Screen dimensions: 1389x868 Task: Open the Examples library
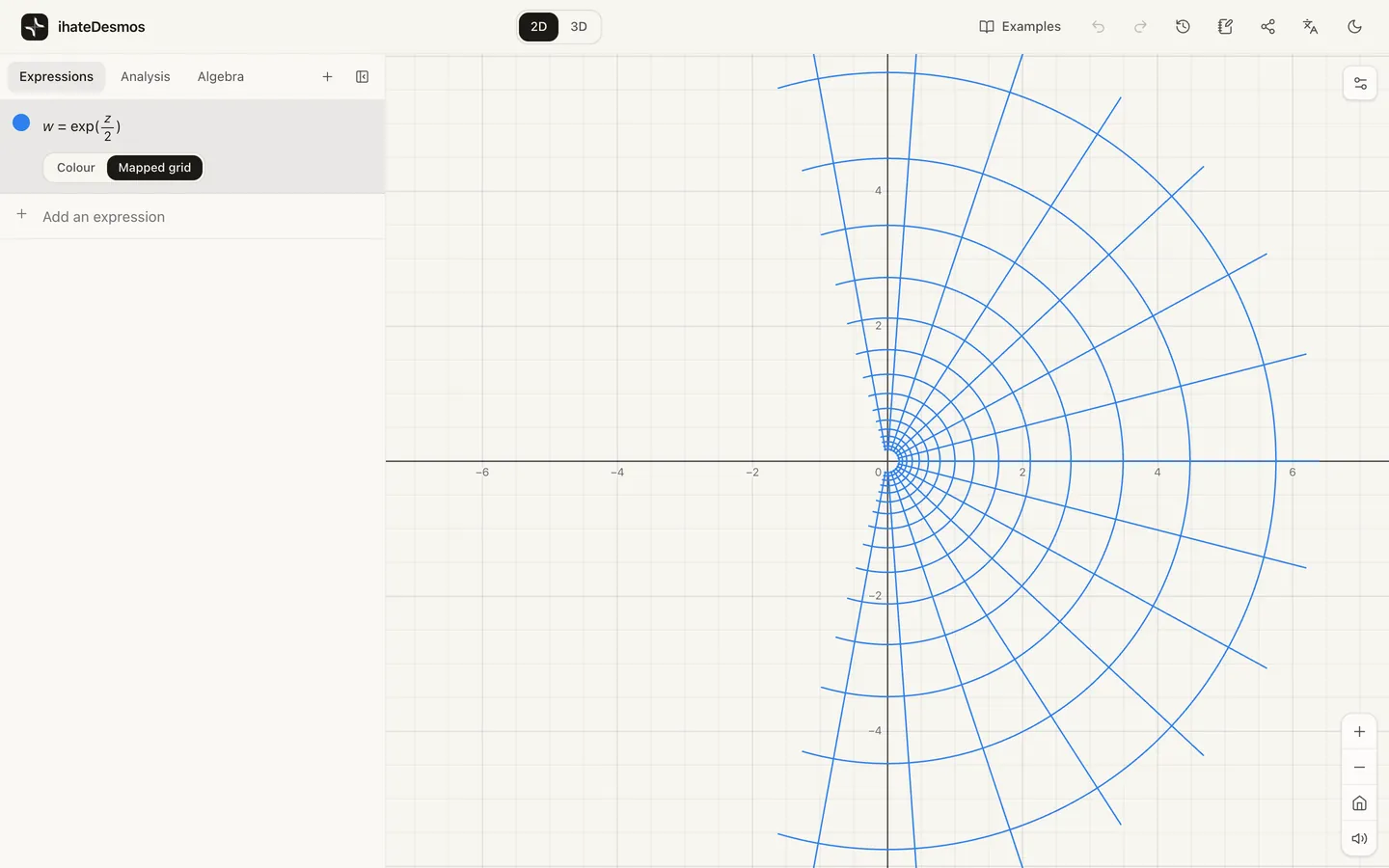click(x=1020, y=27)
